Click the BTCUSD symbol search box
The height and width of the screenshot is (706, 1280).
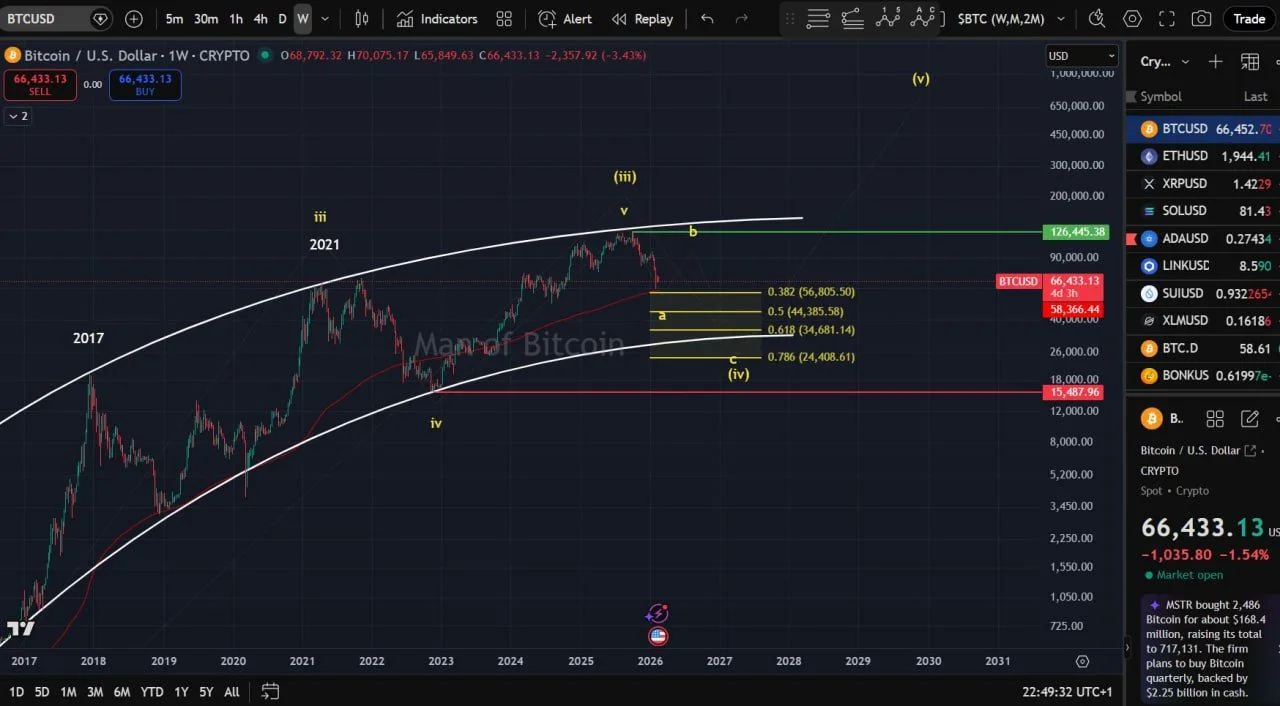coord(57,18)
